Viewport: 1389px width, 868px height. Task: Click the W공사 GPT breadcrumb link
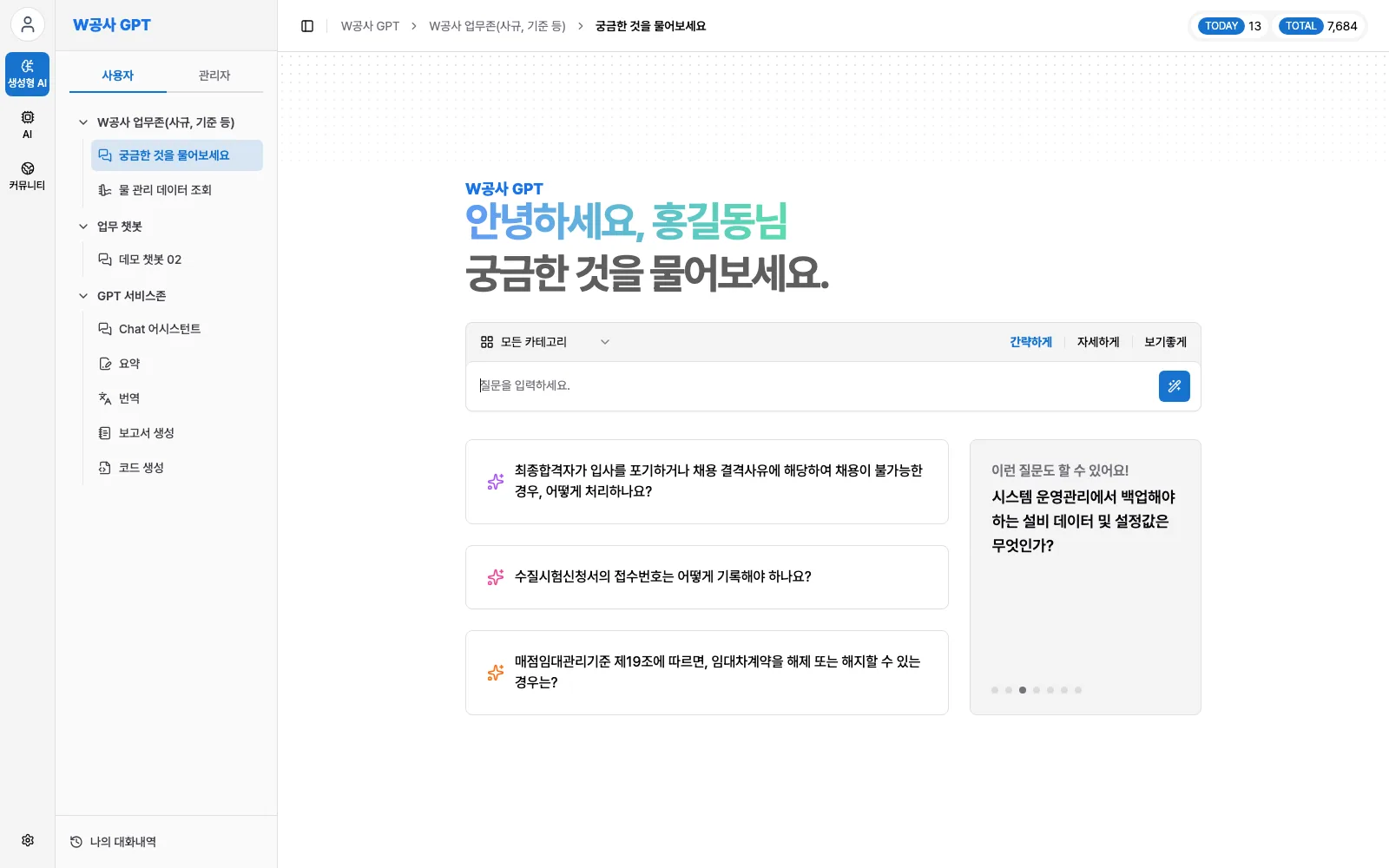[370, 26]
